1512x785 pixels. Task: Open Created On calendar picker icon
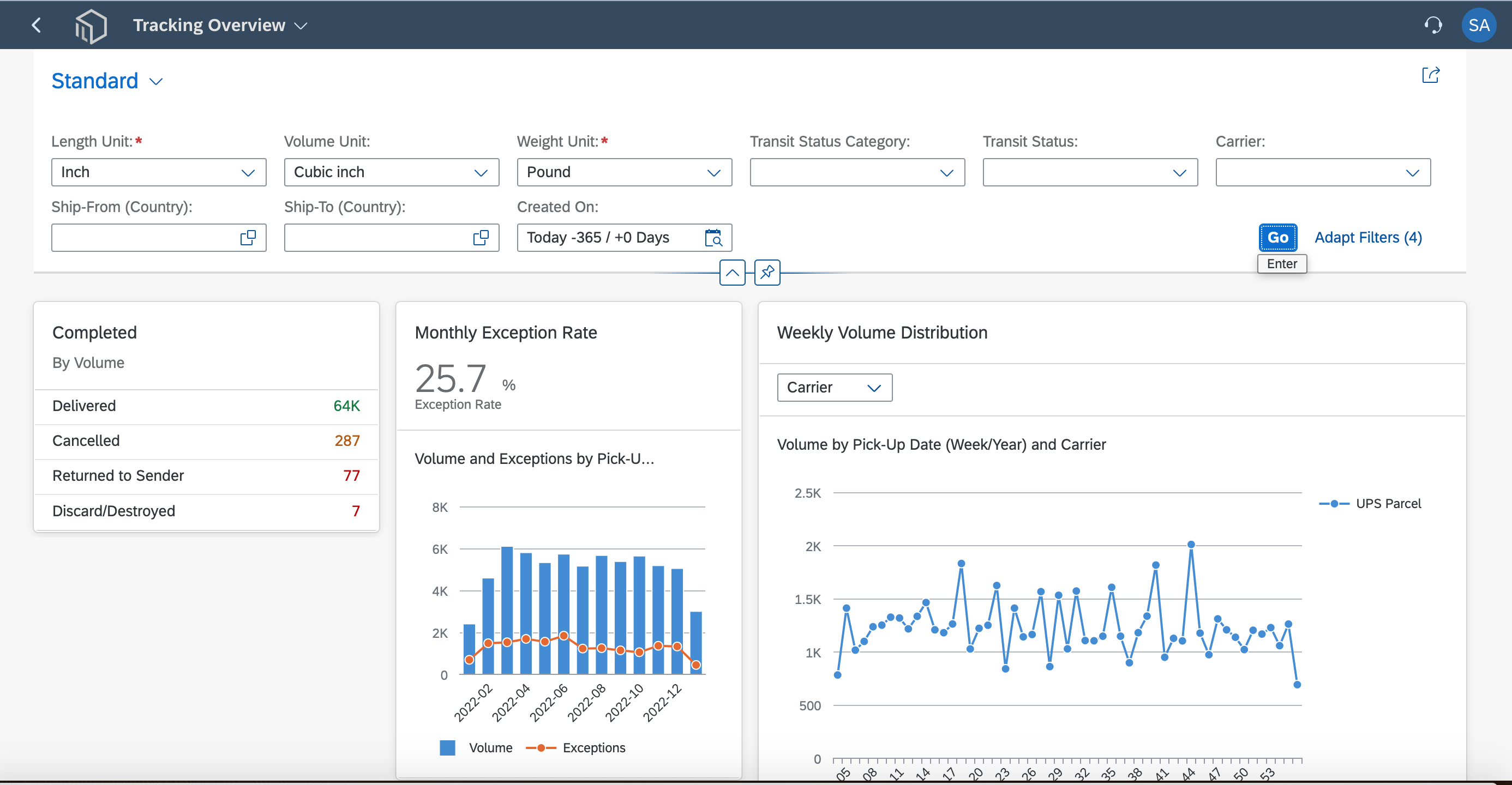[713, 238]
